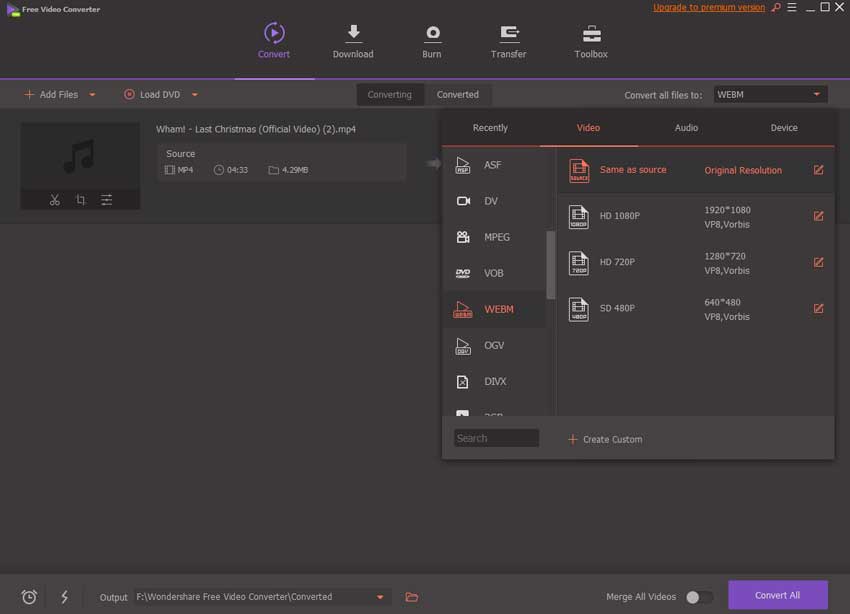Select the OGV format
Image resolution: width=850 pixels, height=614 pixels.
495,345
